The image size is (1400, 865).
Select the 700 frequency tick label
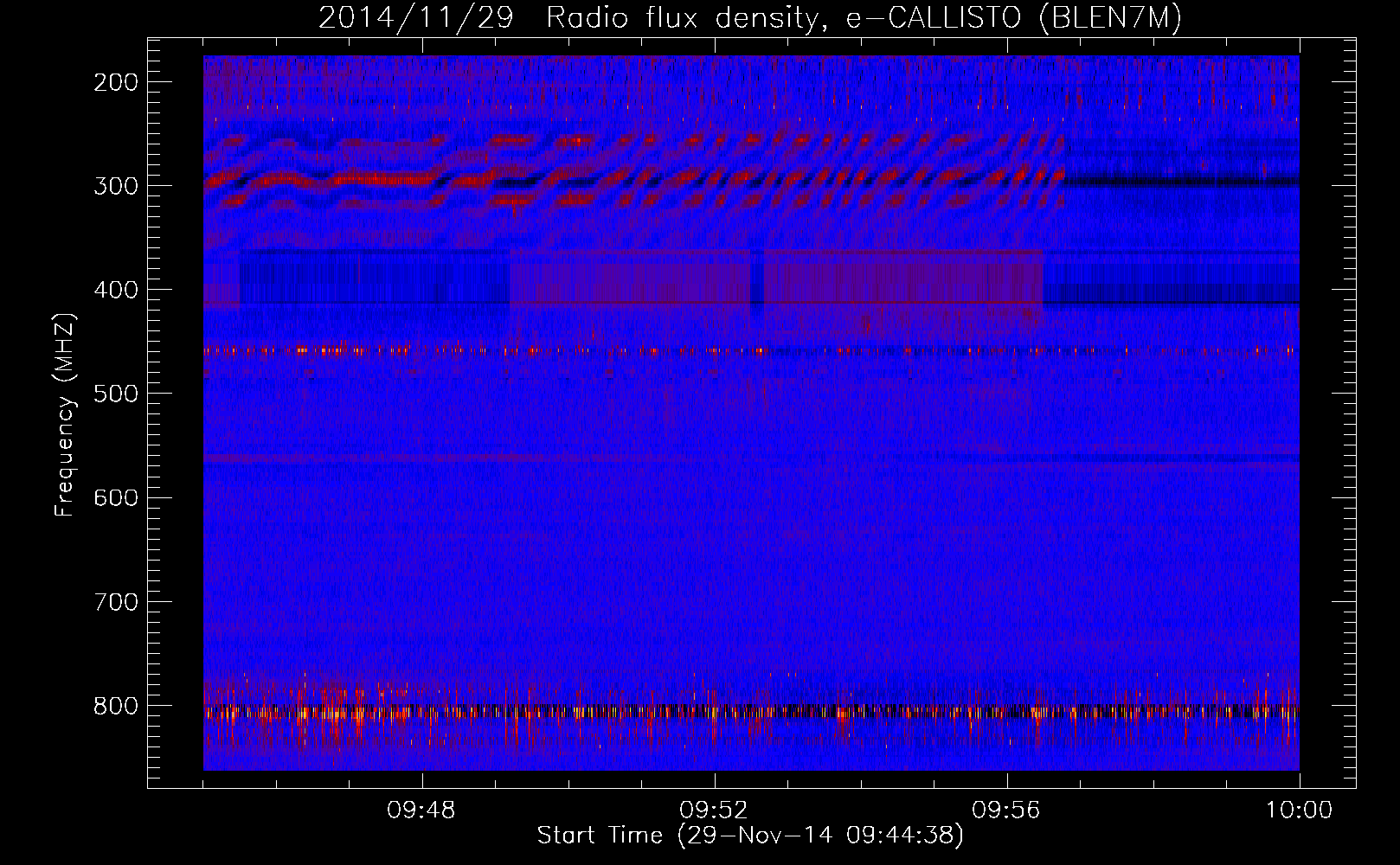[115, 601]
